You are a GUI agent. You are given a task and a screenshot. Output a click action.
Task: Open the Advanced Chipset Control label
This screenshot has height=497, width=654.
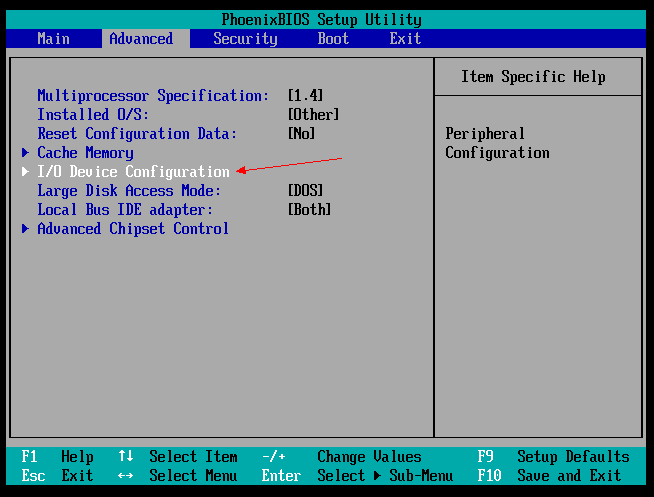(133, 228)
